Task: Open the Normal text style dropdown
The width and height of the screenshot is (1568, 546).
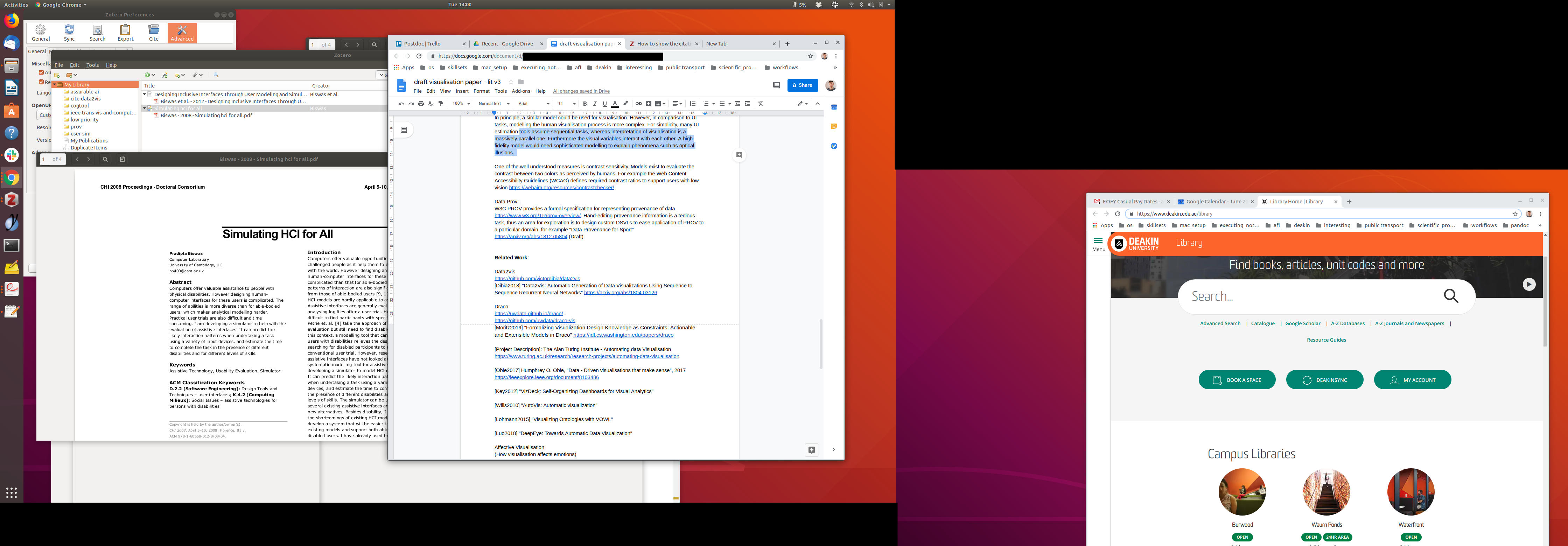Action: 493,104
